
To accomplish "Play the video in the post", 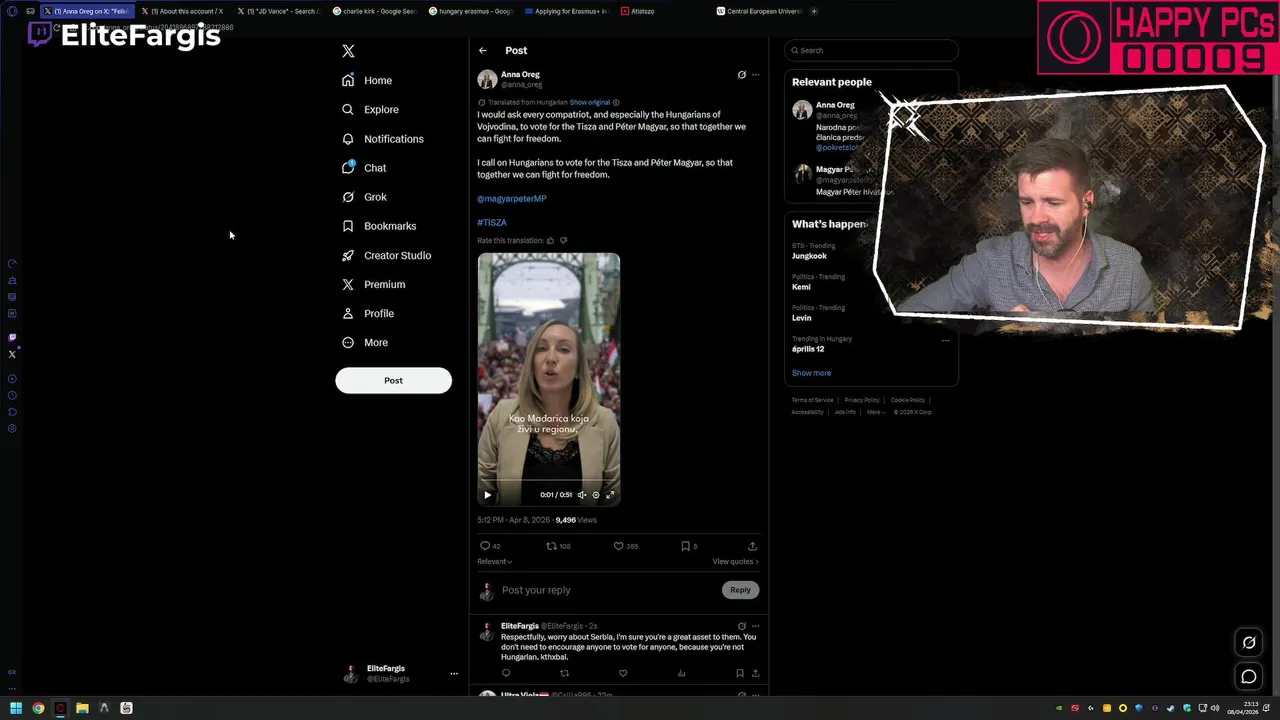I will click(488, 495).
